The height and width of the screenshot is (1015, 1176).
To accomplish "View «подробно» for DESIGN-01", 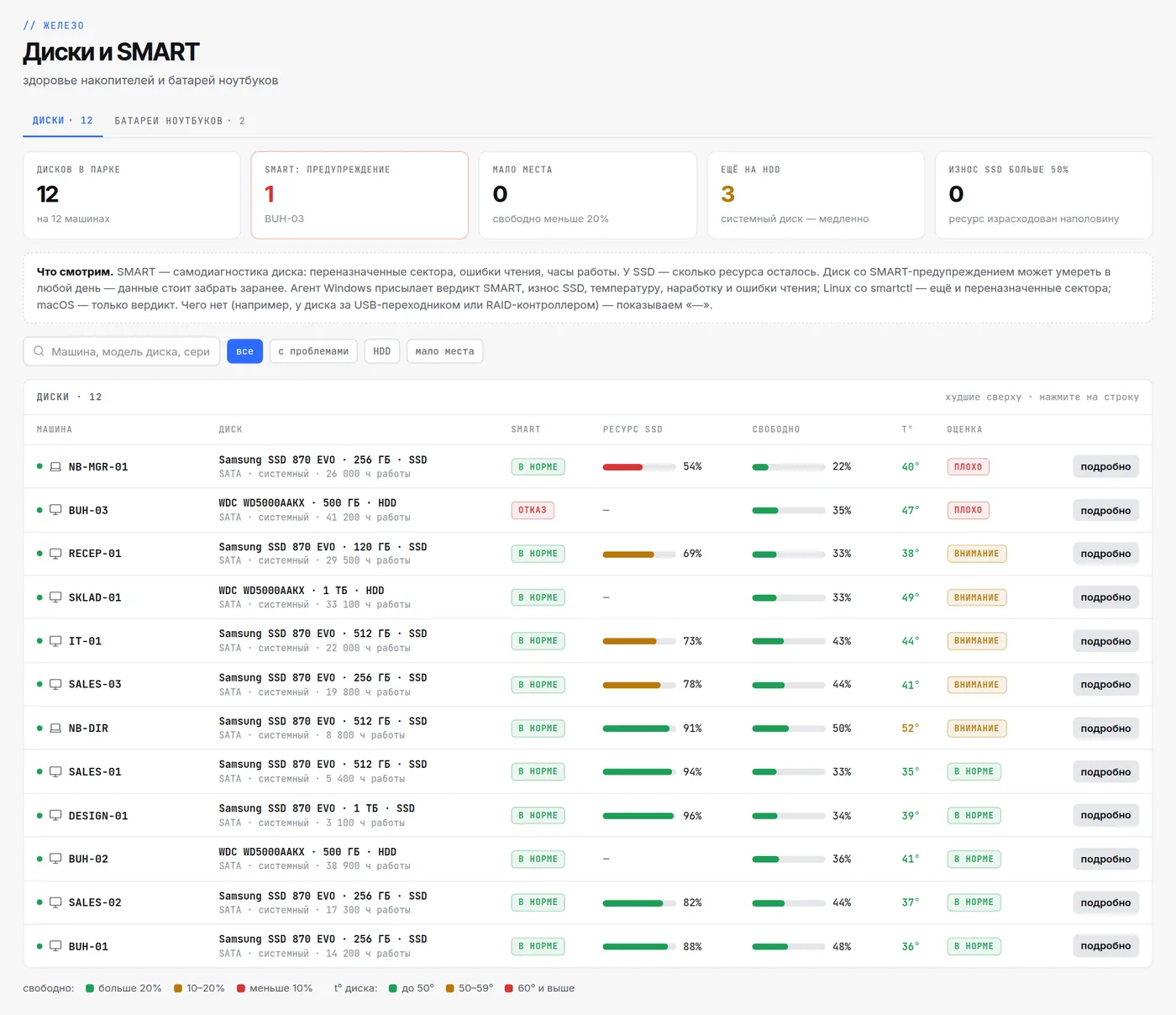I will (1105, 816).
